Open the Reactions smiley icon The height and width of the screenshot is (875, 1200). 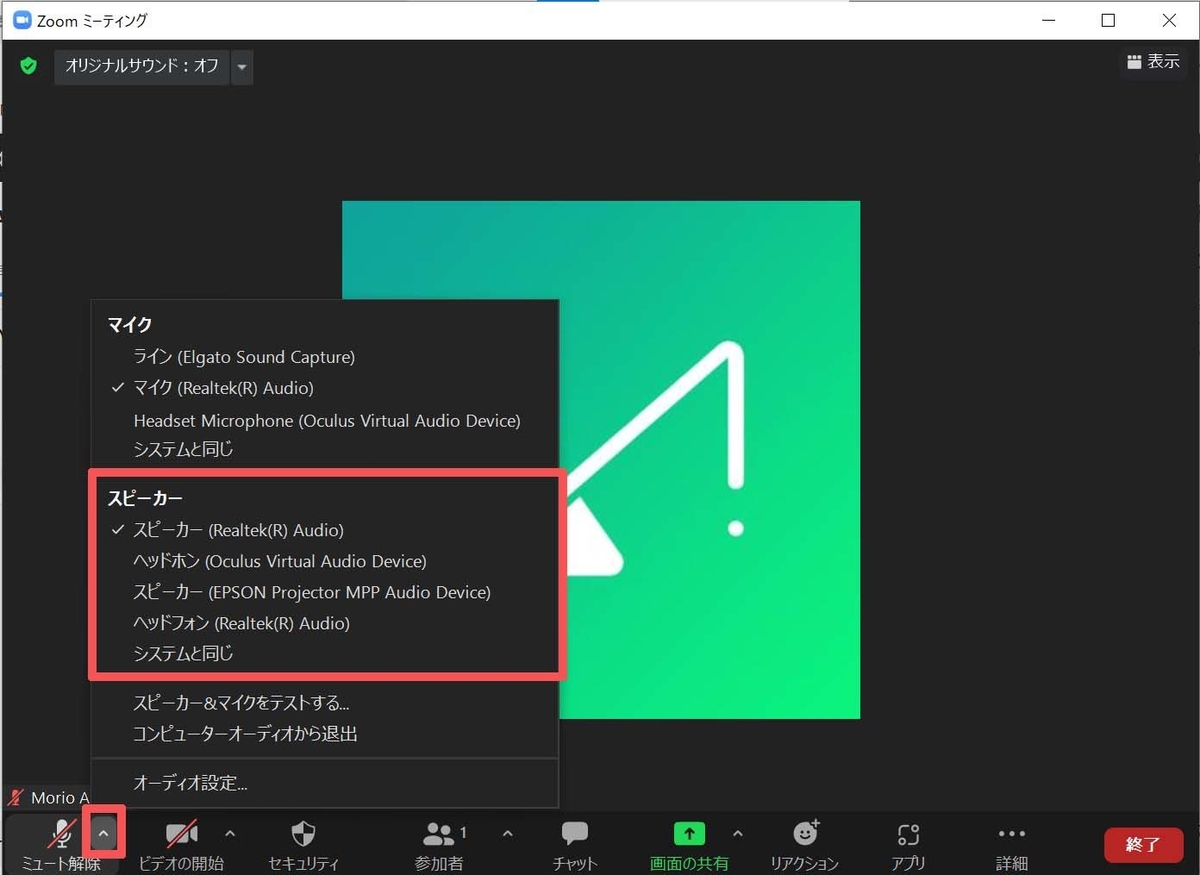coord(806,832)
